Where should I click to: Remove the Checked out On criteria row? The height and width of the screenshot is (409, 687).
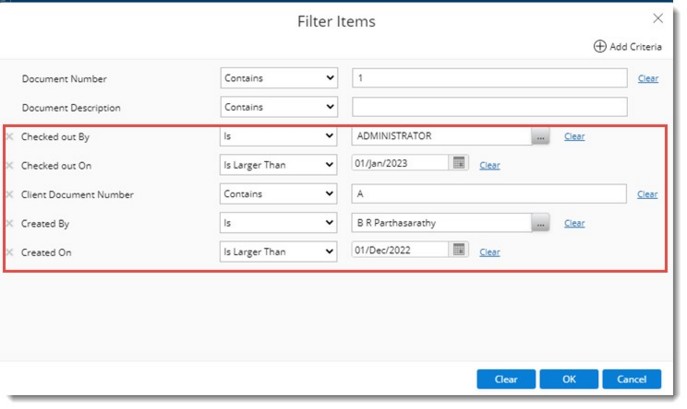[x=10, y=166]
